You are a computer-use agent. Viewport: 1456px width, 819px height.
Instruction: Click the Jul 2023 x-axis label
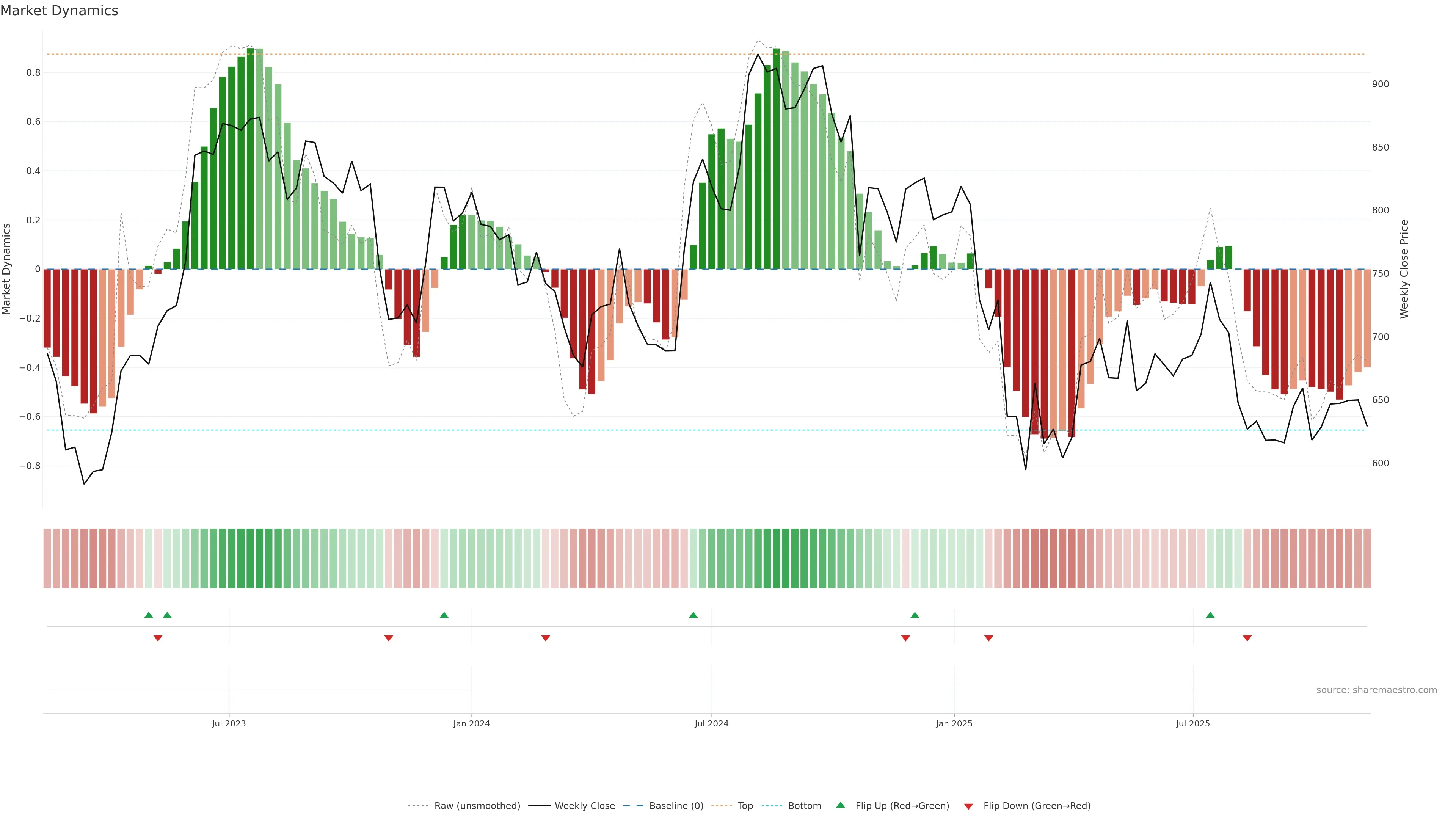coord(229,723)
